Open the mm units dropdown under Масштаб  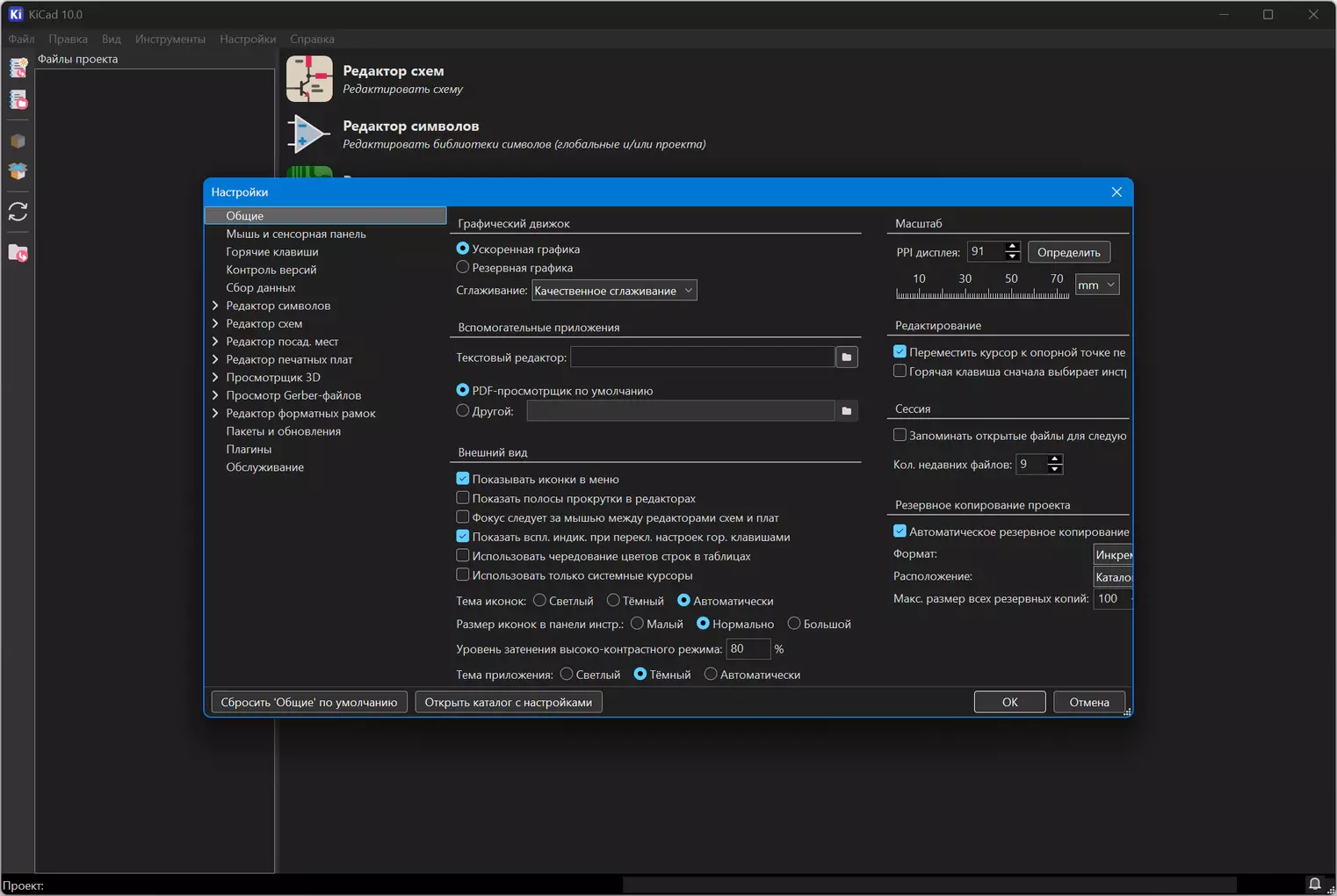coord(1097,285)
